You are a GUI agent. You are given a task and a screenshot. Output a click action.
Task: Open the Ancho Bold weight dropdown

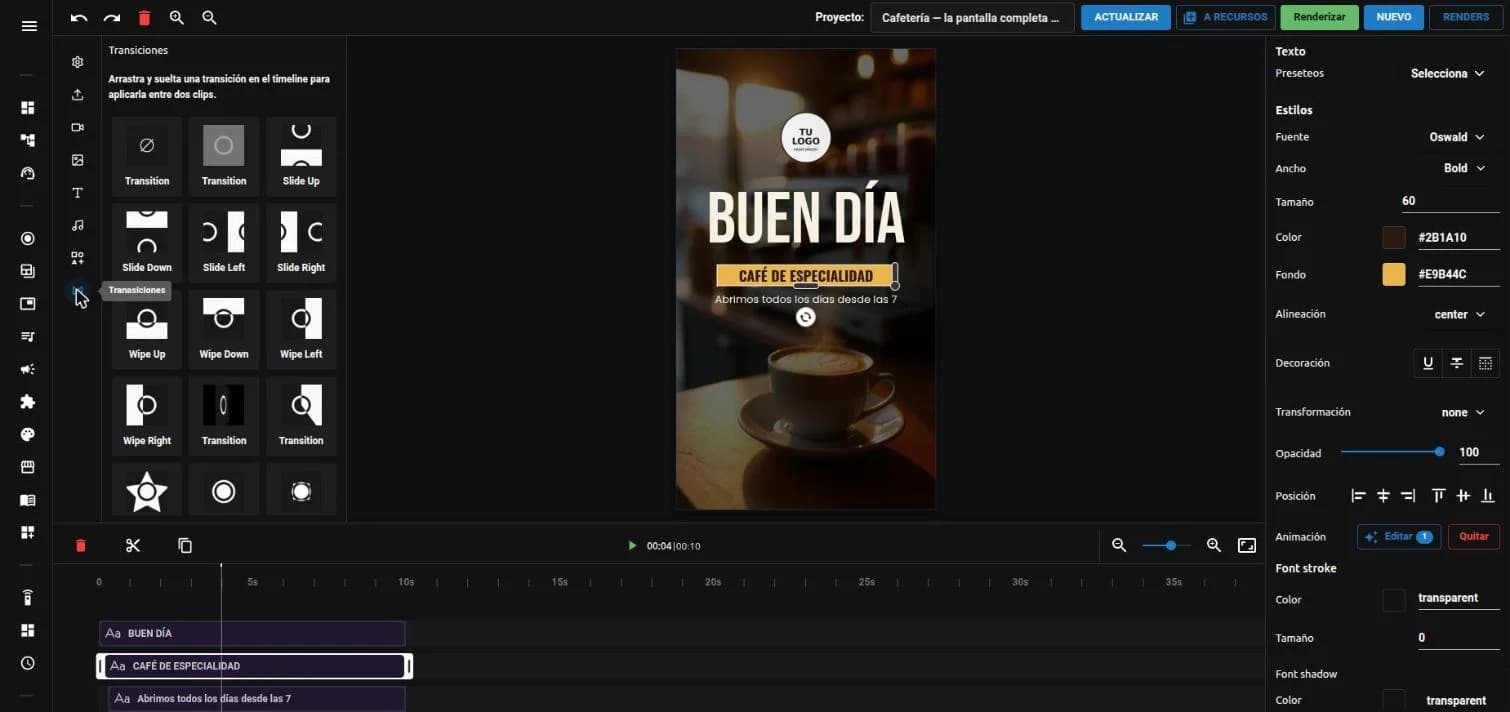[x=1464, y=168]
